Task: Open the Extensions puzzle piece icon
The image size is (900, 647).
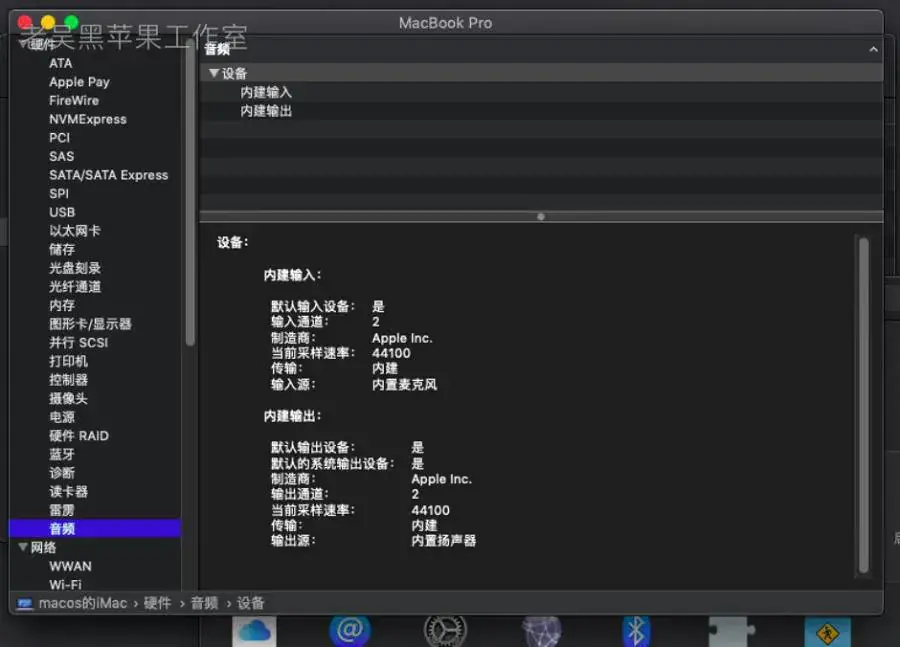Action: click(x=730, y=631)
